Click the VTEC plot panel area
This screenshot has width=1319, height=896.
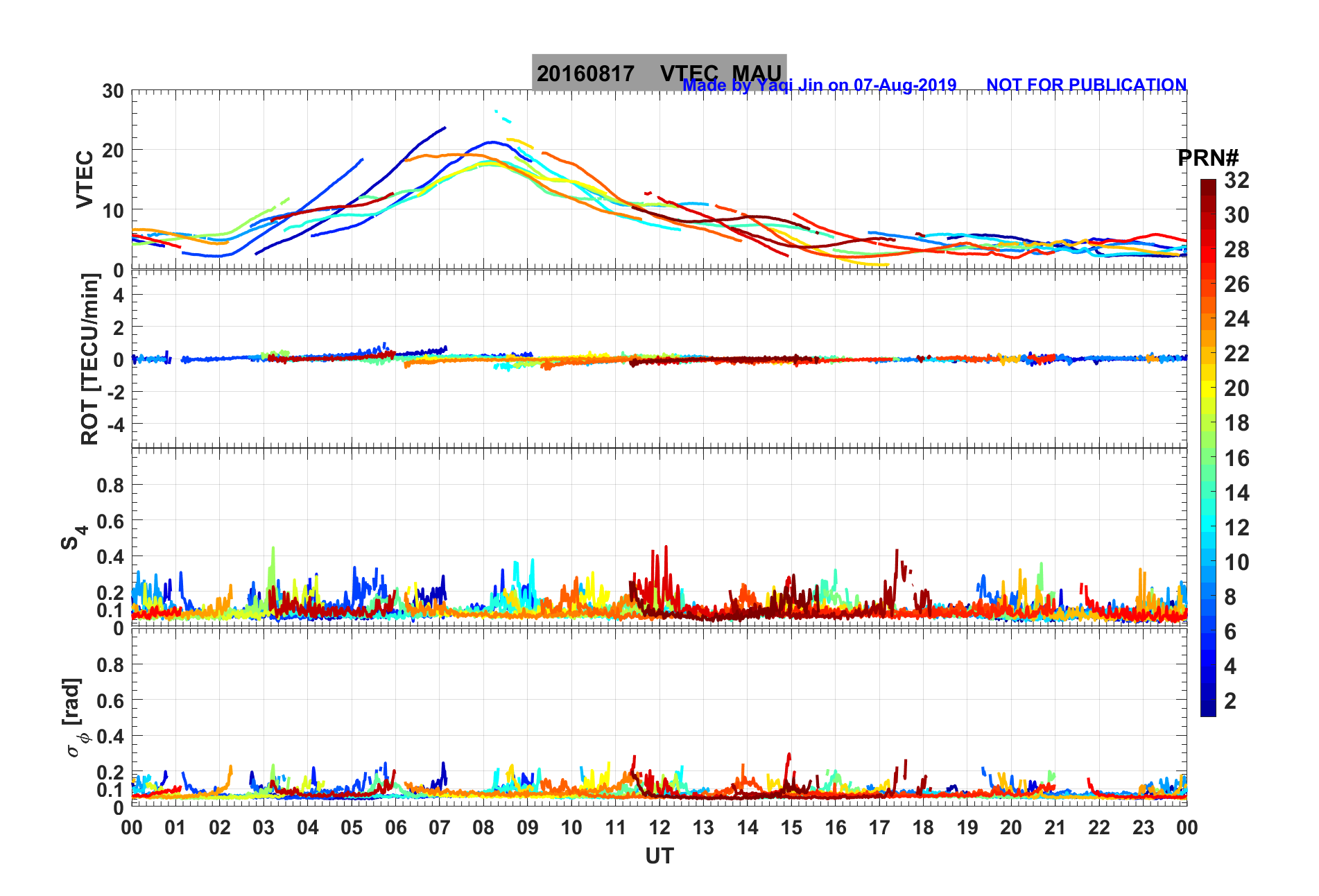pos(659,180)
